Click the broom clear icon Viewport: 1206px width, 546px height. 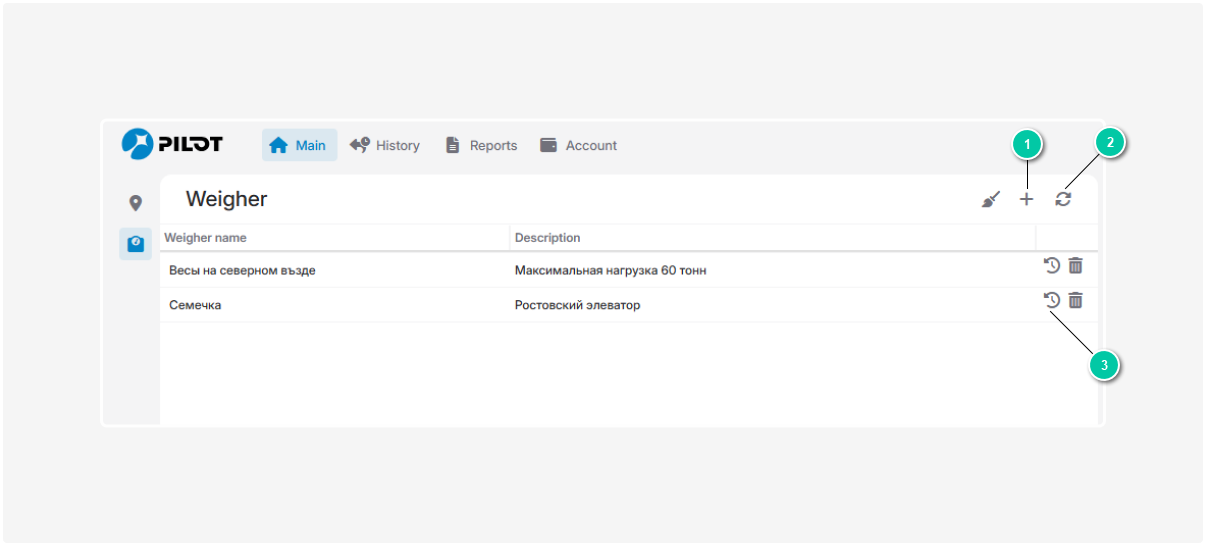point(991,200)
